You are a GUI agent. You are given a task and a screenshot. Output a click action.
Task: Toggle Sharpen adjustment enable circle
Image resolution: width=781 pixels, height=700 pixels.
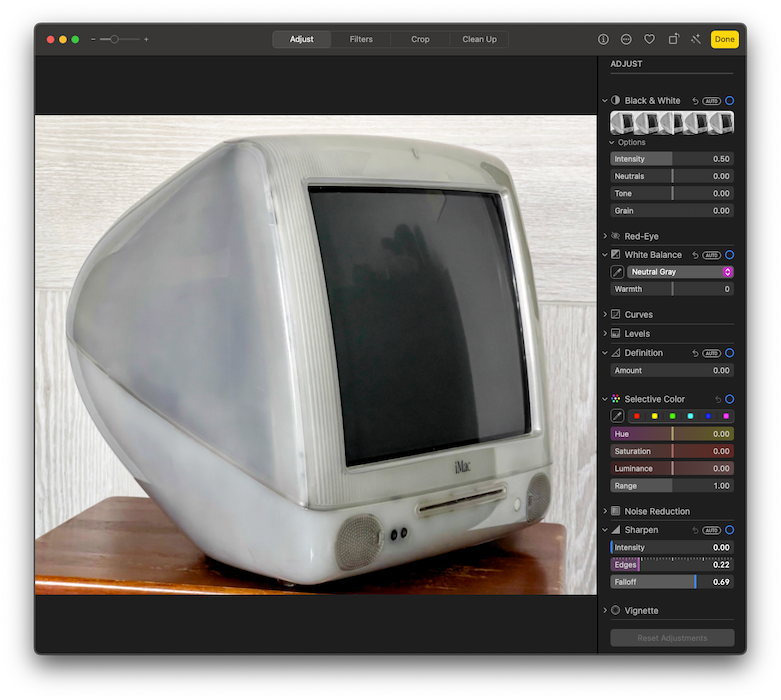730,530
